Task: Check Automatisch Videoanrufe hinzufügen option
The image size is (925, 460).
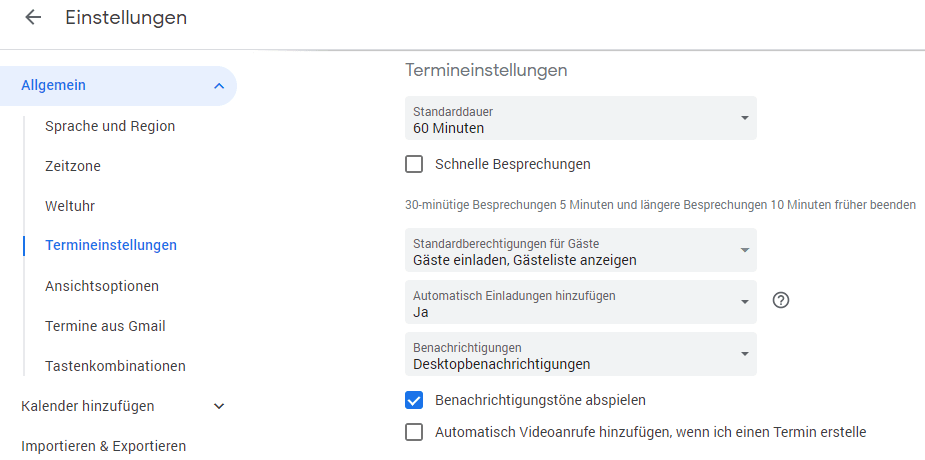Action: (414, 432)
